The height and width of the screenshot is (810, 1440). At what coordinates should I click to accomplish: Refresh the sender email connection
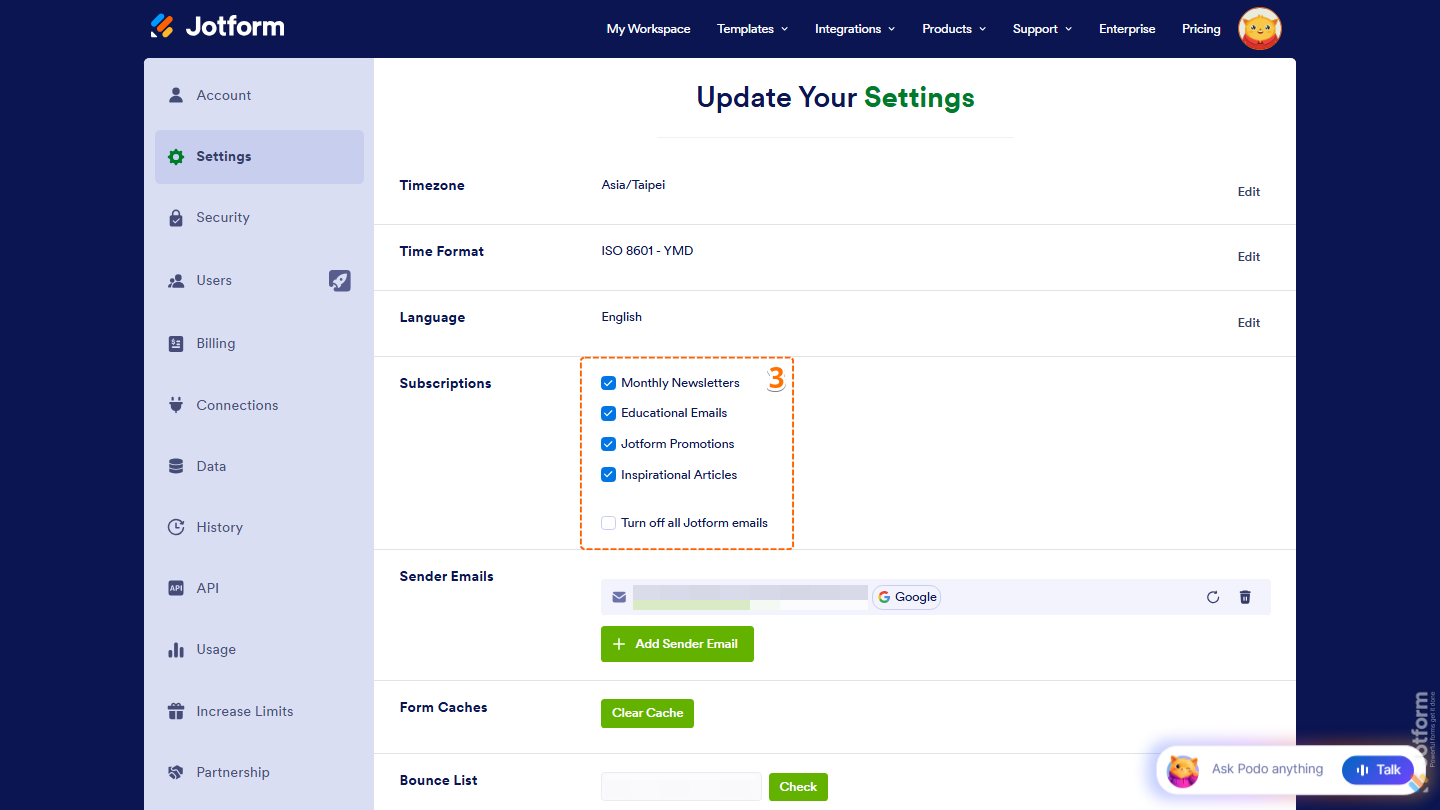1213,597
